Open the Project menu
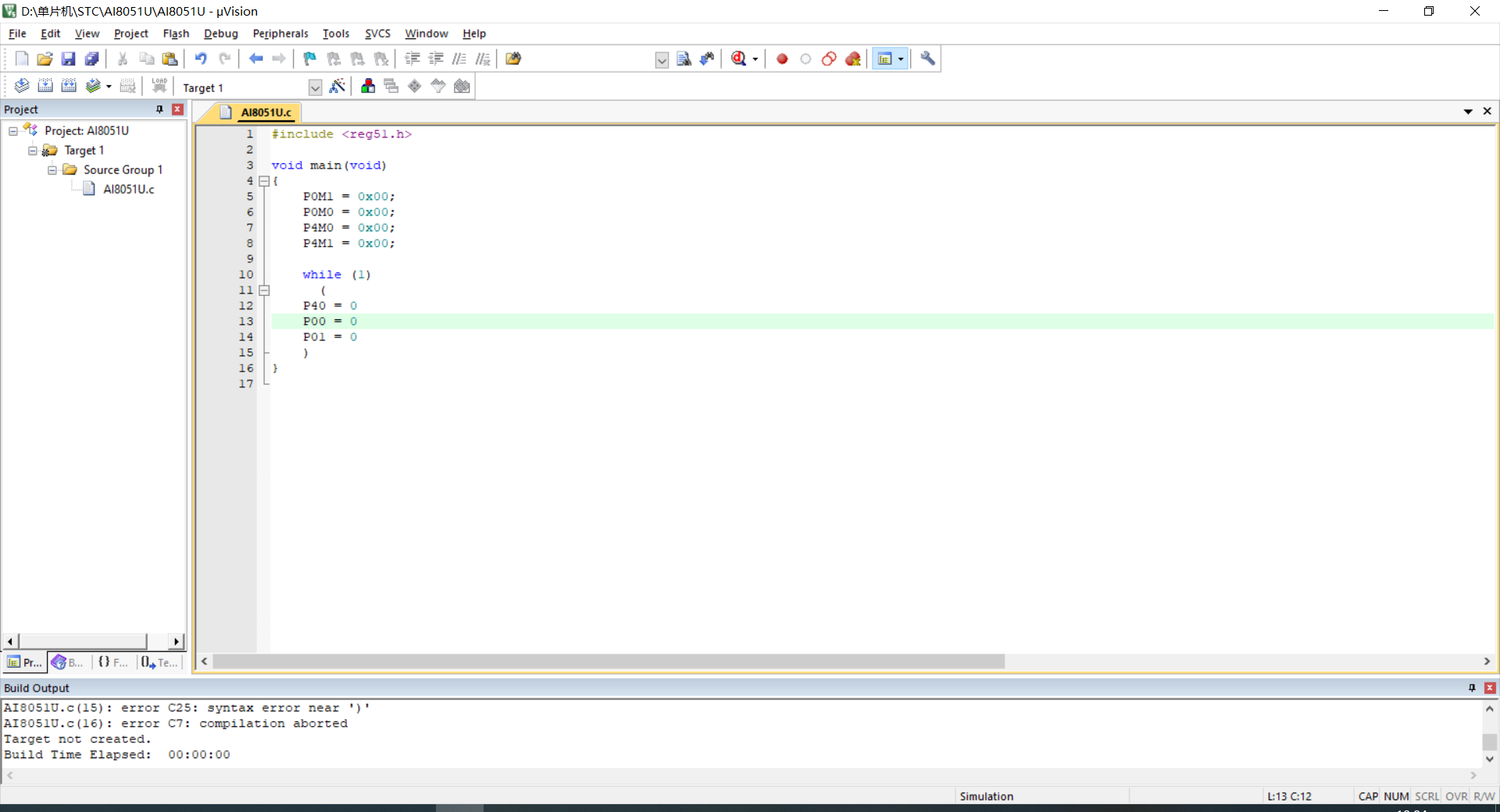The height and width of the screenshot is (812, 1500). pos(130,34)
